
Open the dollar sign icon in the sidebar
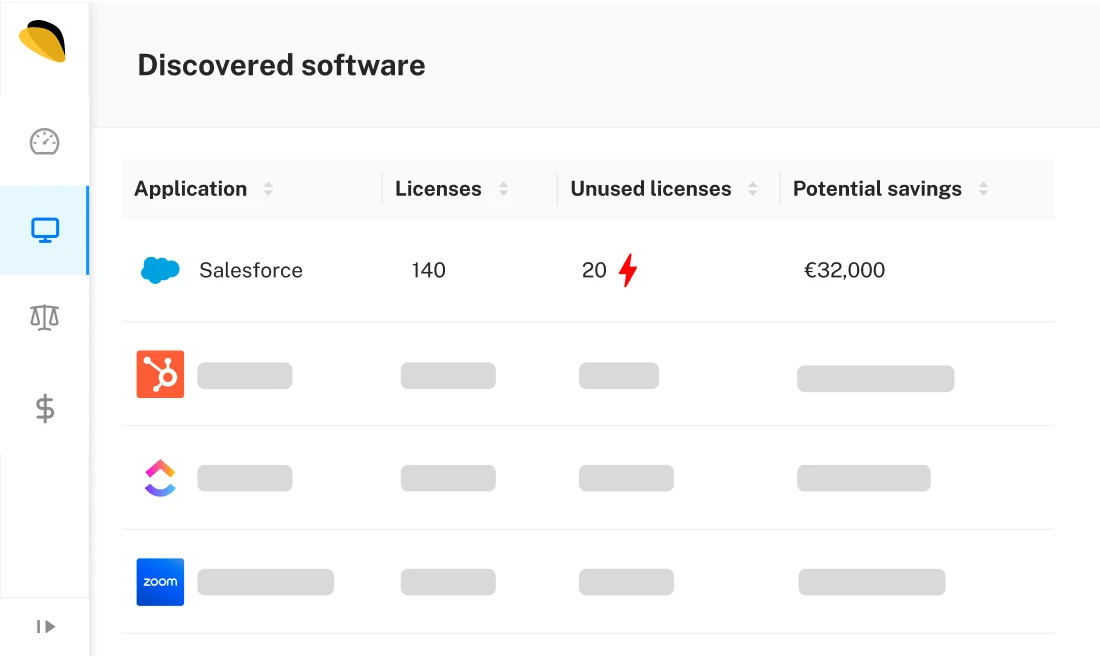click(44, 408)
